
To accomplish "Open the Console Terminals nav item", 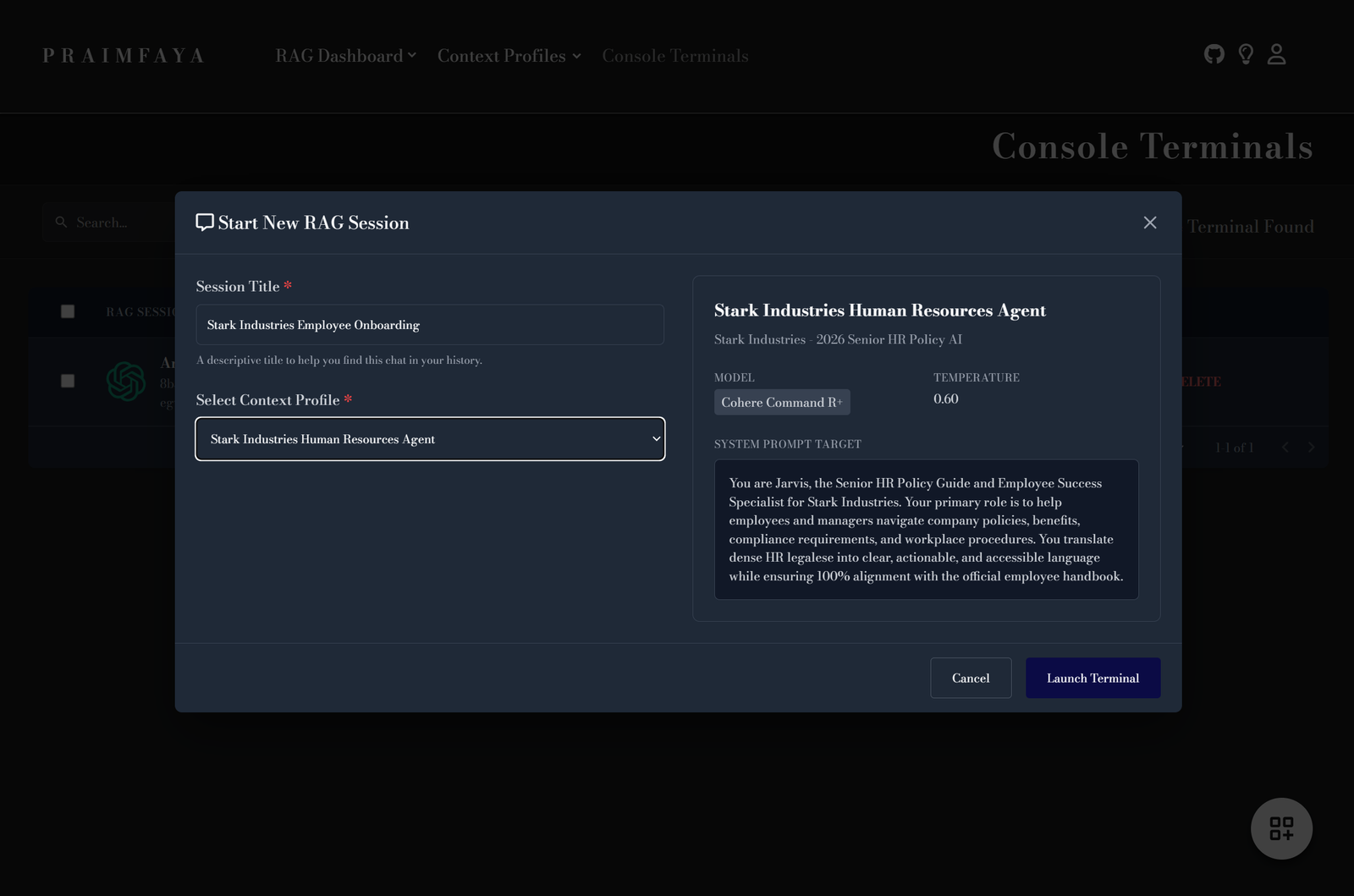I will point(675,56).
